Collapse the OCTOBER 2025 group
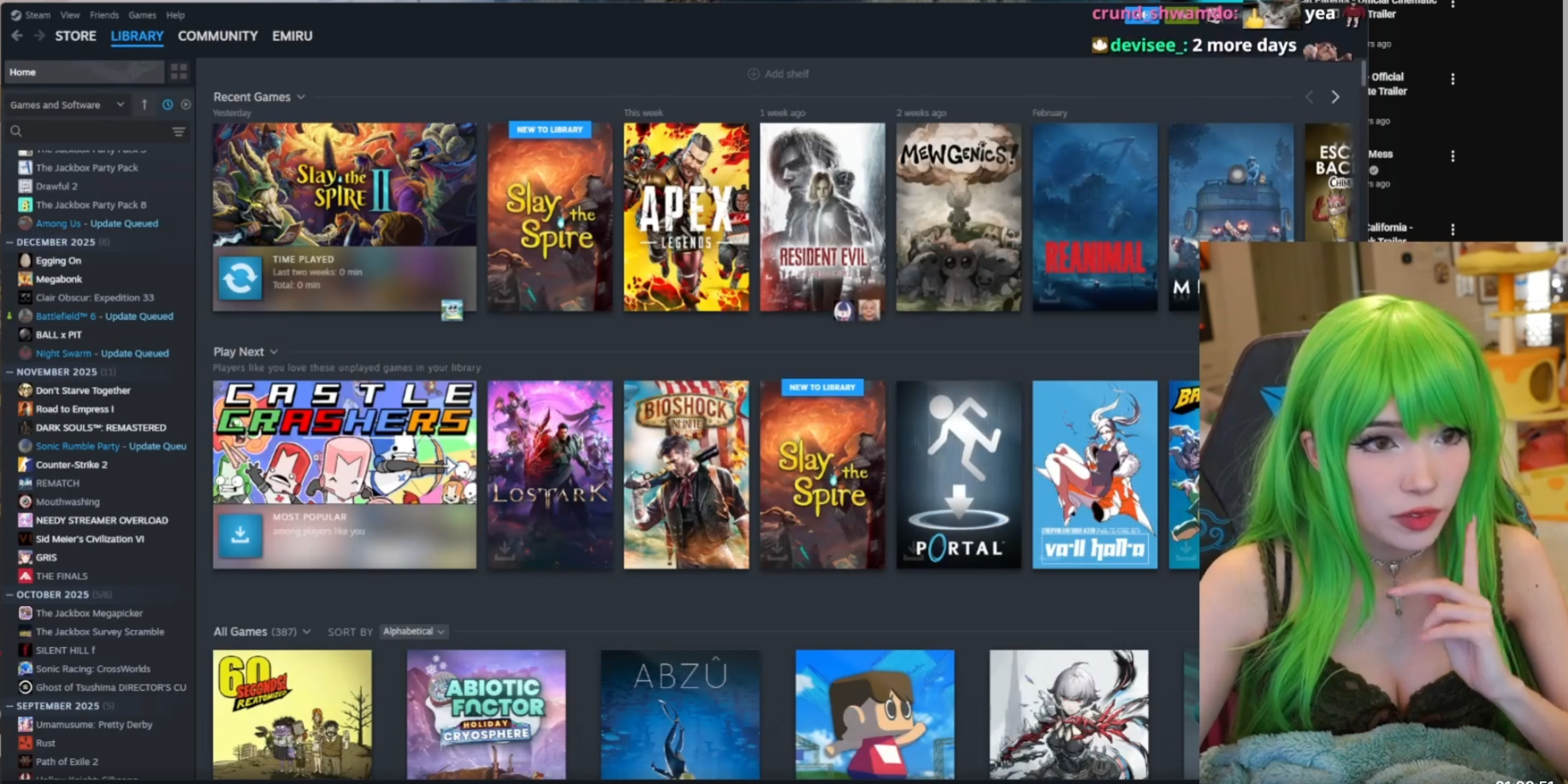The height and width of the screenshot is (784, 1568). point(9,595)
